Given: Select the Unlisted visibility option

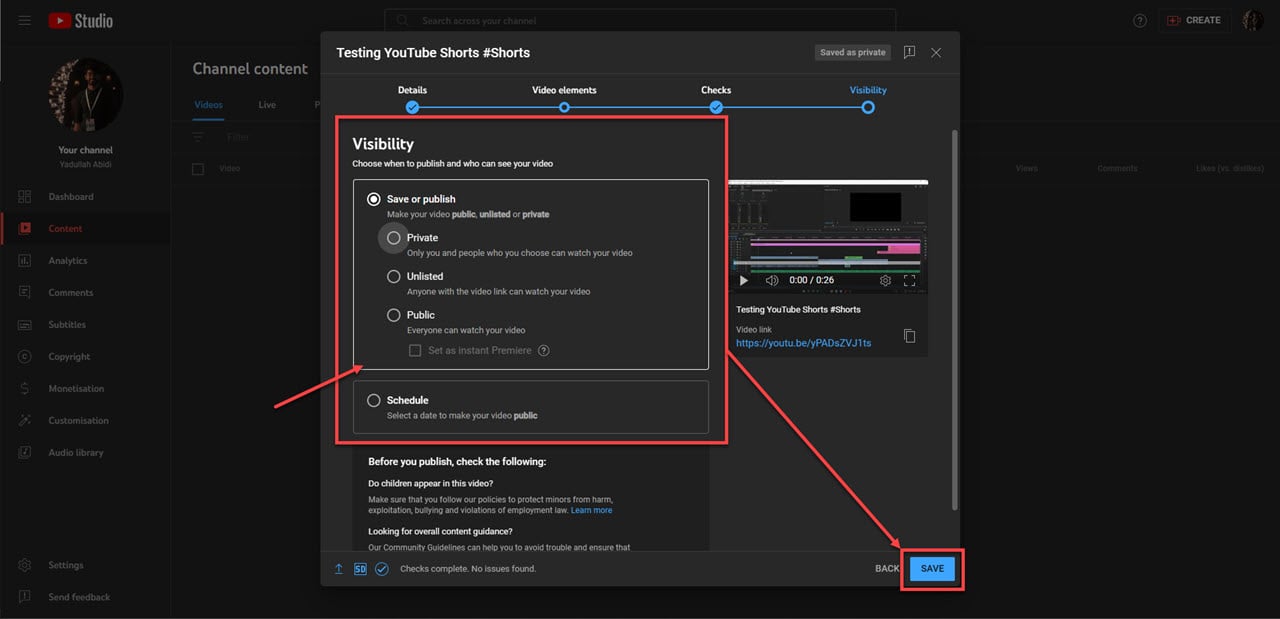Looking at the screenshot, I should pyautogui.click(x=394, y=276).
